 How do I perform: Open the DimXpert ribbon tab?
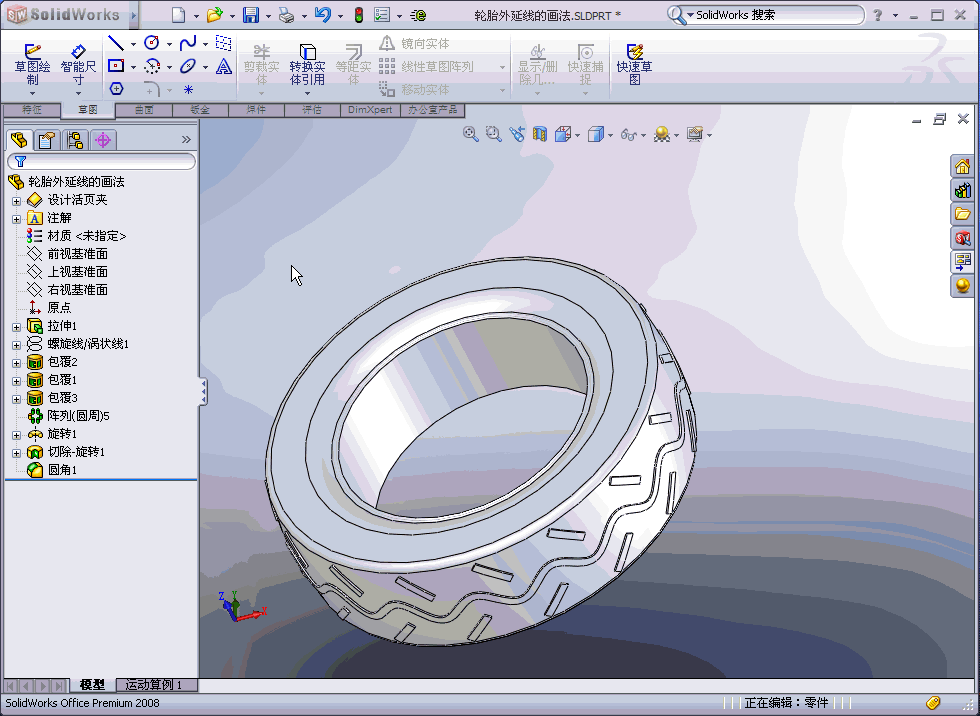pos(370,110)
